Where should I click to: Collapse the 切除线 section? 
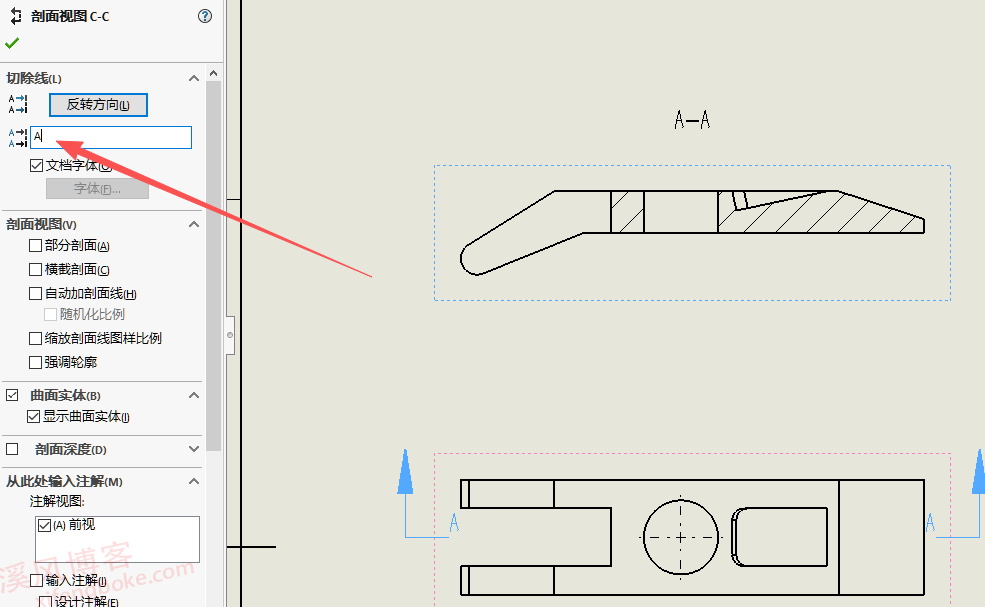click(x=194, y=79)
